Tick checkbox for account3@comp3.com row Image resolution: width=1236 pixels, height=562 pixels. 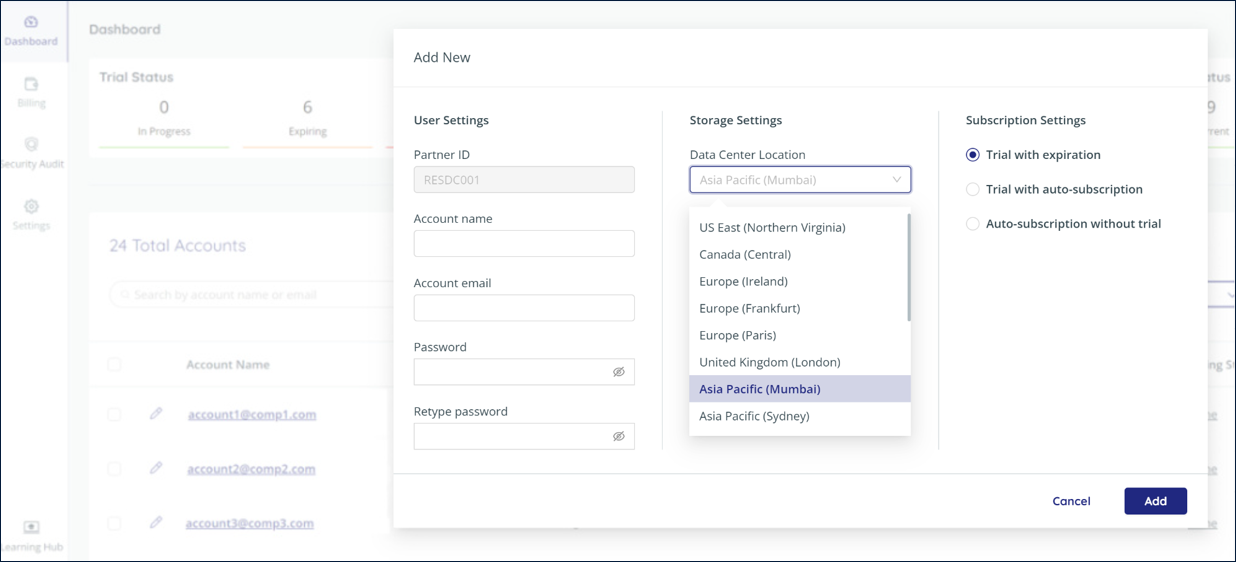click(x=114, y=523)
